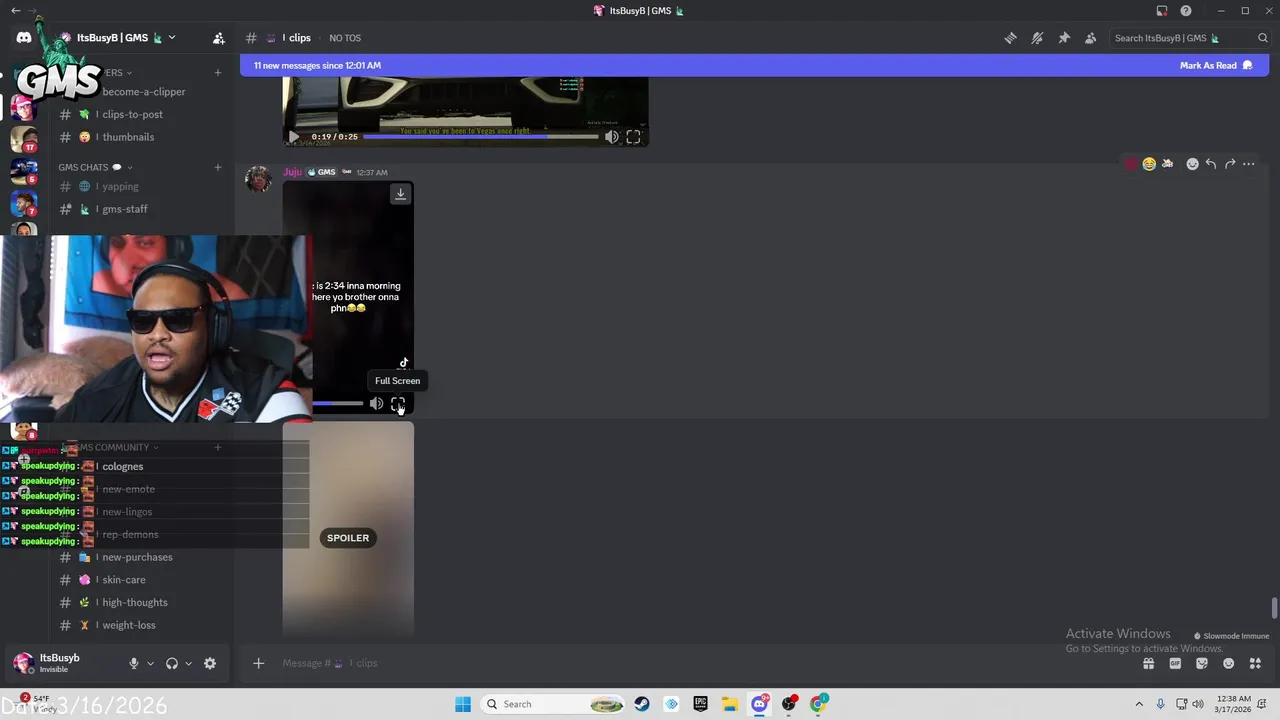Toggle channel notification mute bell

(x=1037, y=38)
